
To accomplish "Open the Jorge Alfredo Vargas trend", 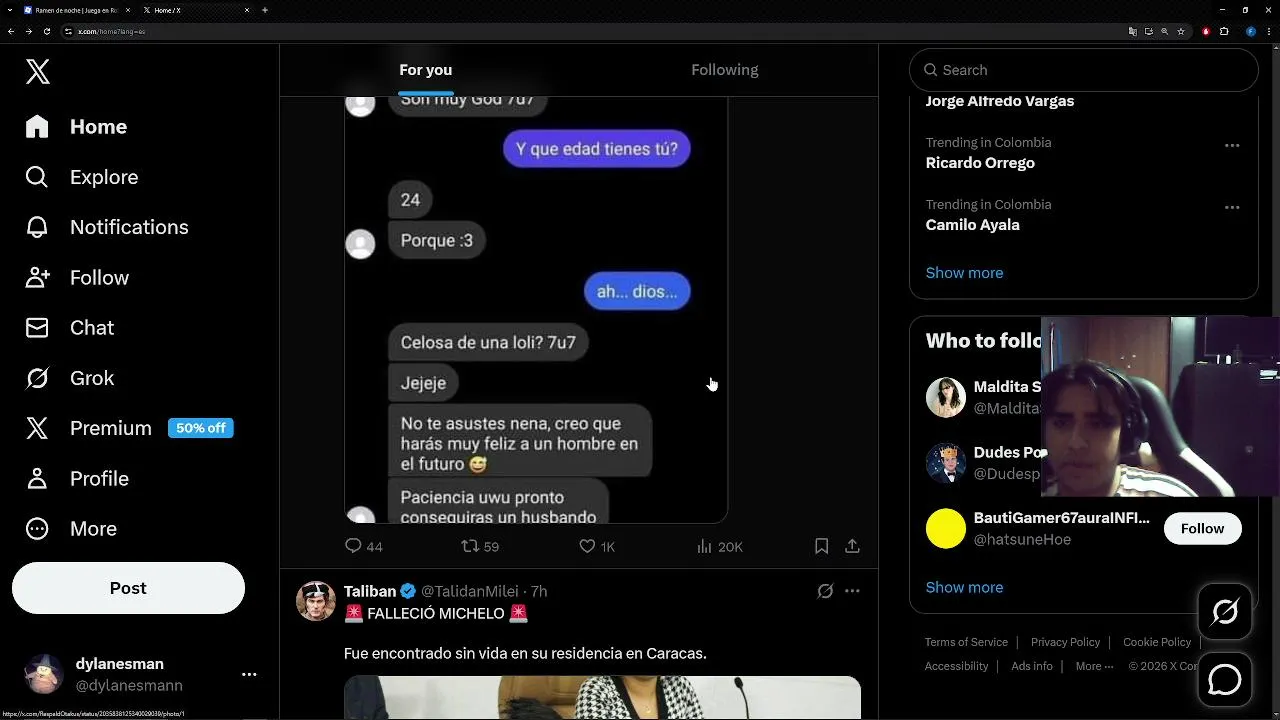I will [x=1000, y=101].
